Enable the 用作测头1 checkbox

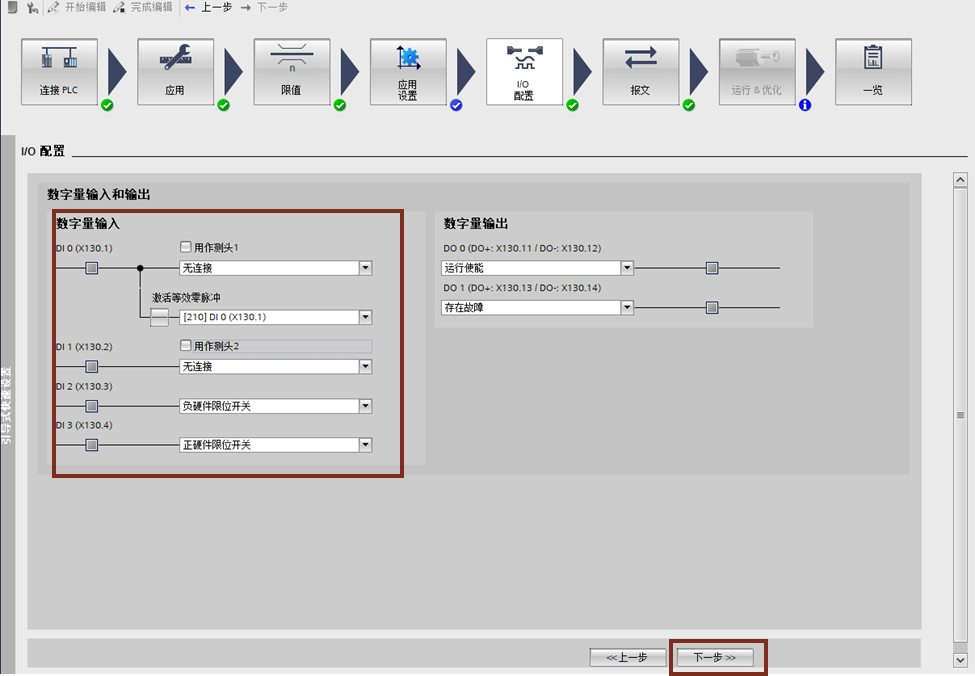(186, 247)
